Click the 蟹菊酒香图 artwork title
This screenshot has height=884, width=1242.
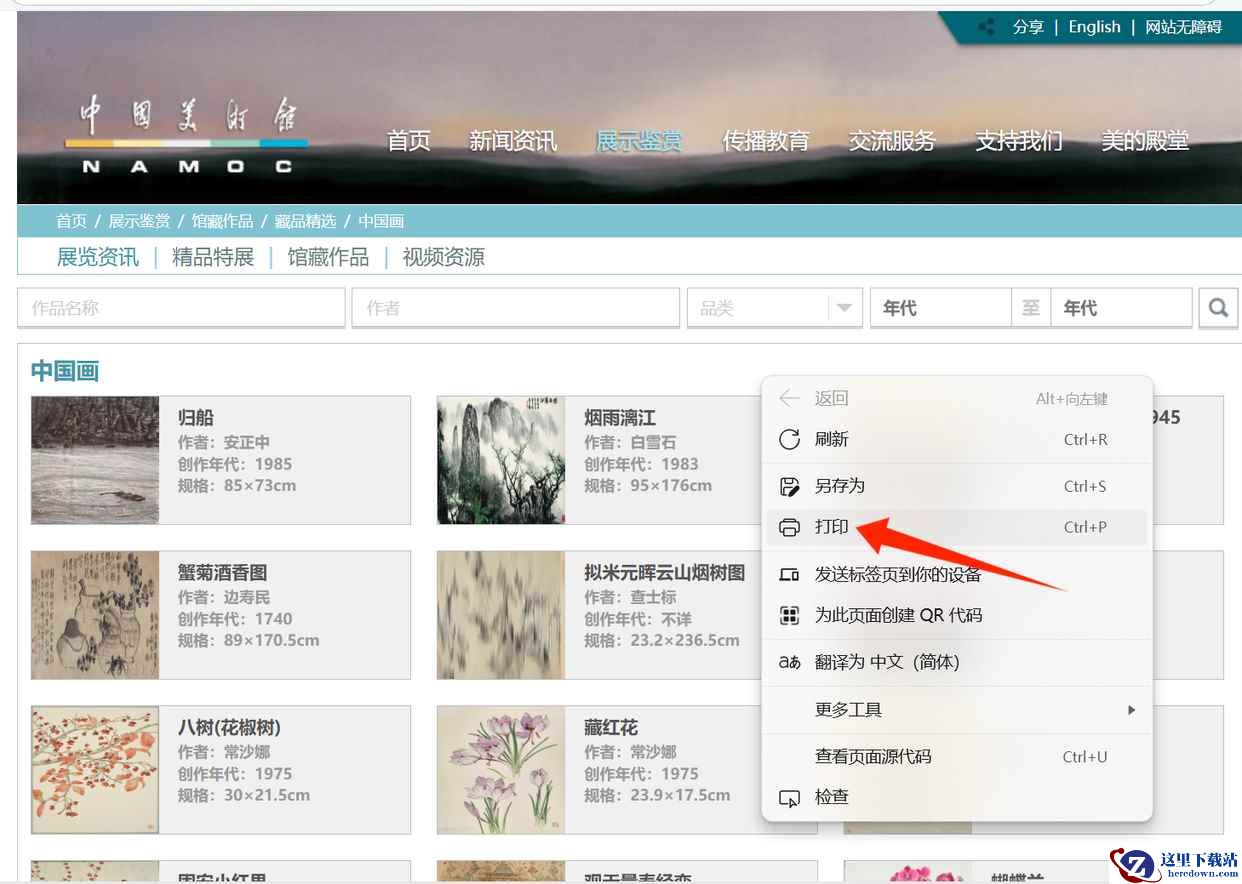[x=223, y=573]
